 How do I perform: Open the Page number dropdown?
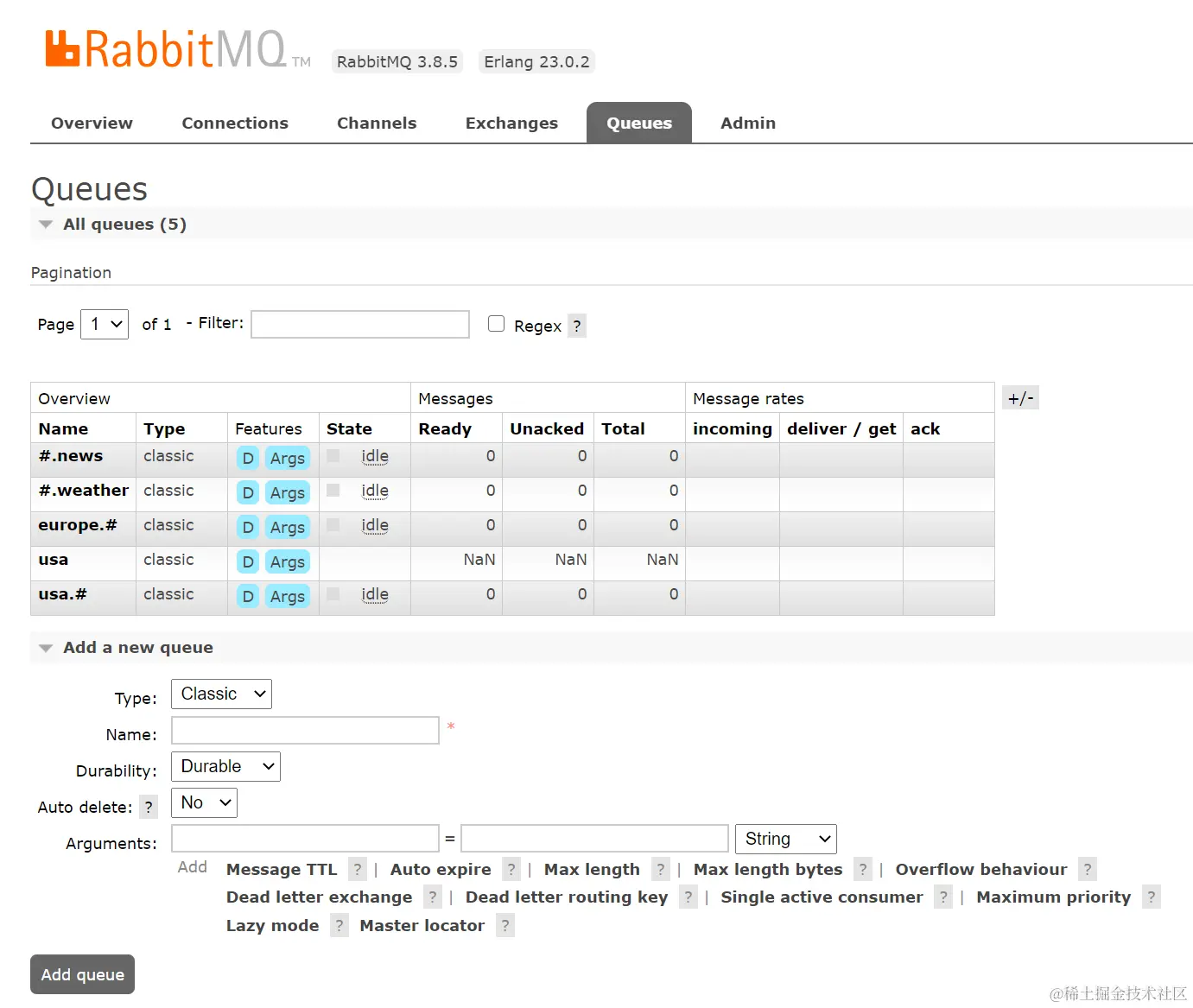105,324
